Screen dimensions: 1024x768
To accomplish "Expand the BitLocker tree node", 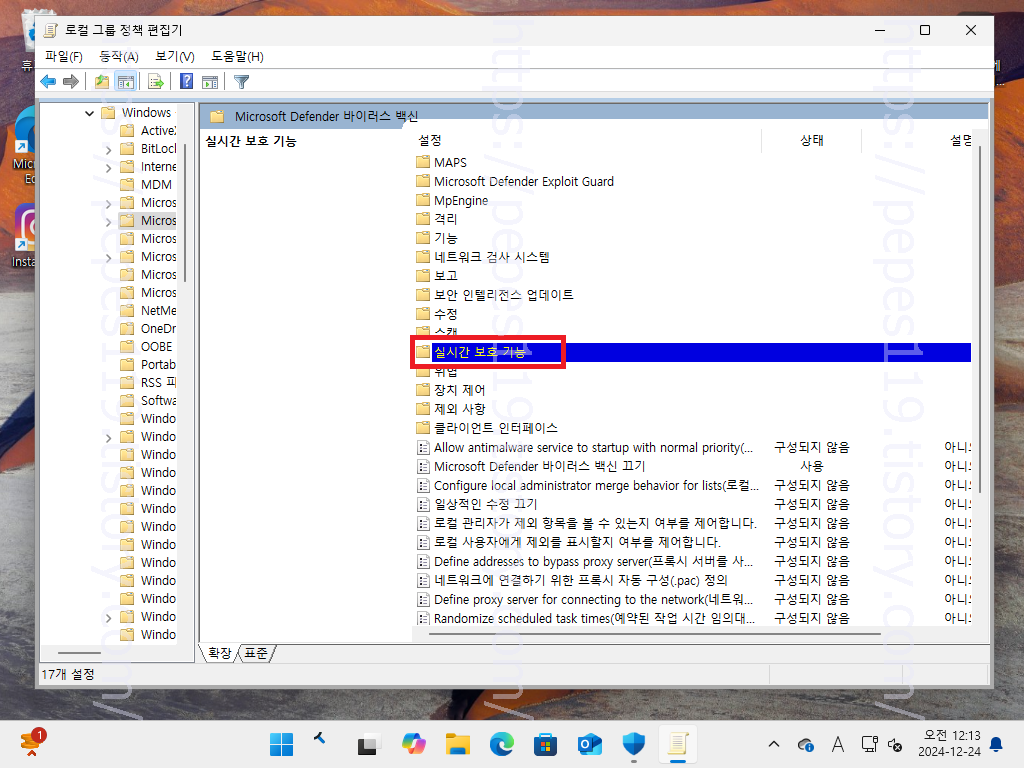I will point(108,150).
